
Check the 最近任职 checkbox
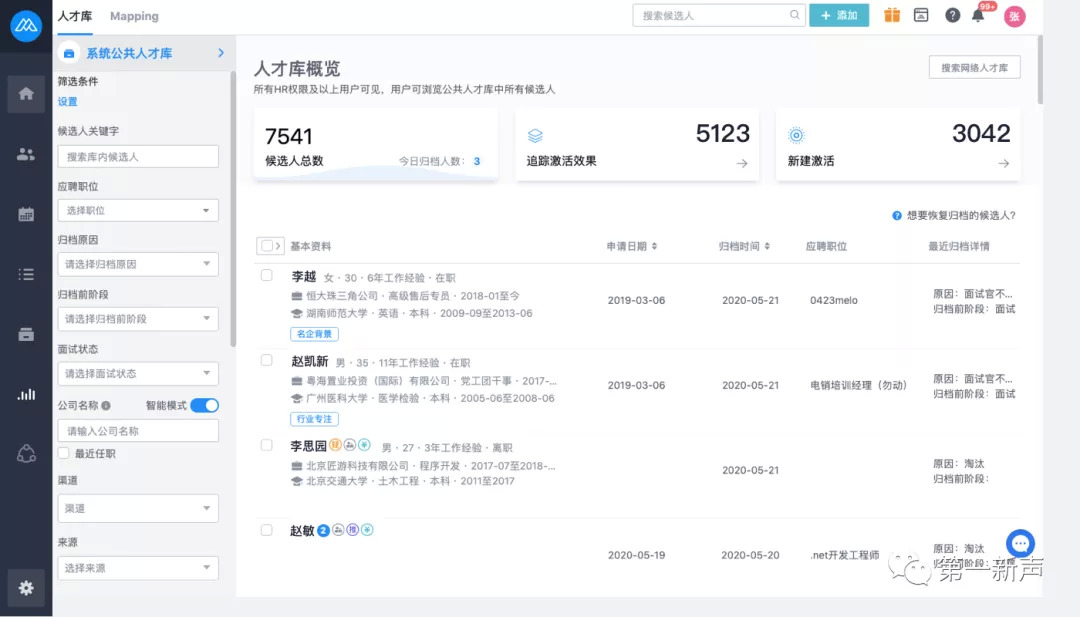pyautogui.click(x=64, y=453)
